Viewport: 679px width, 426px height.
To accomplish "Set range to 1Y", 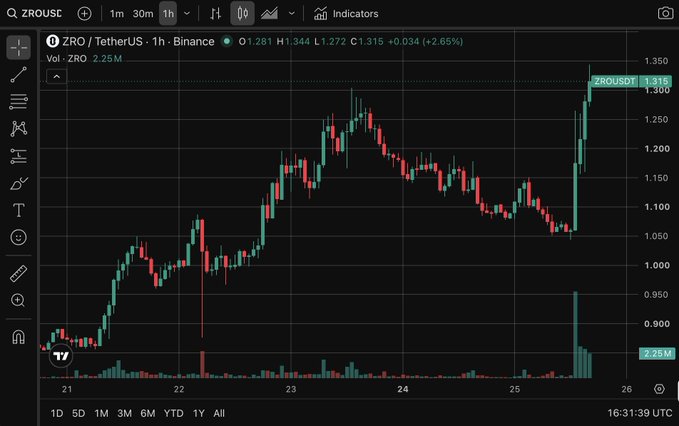I will coord(199,413).
